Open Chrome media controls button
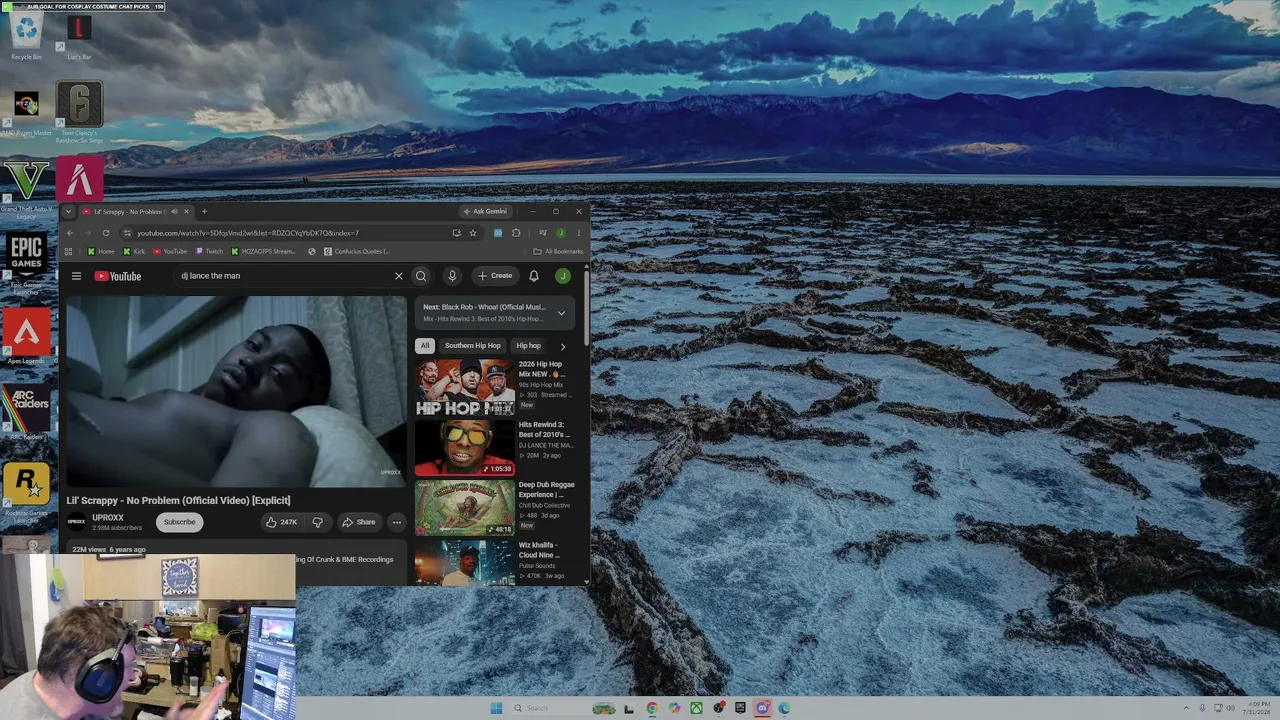This screenshot has height=720, width=1280. coord(542,233)
